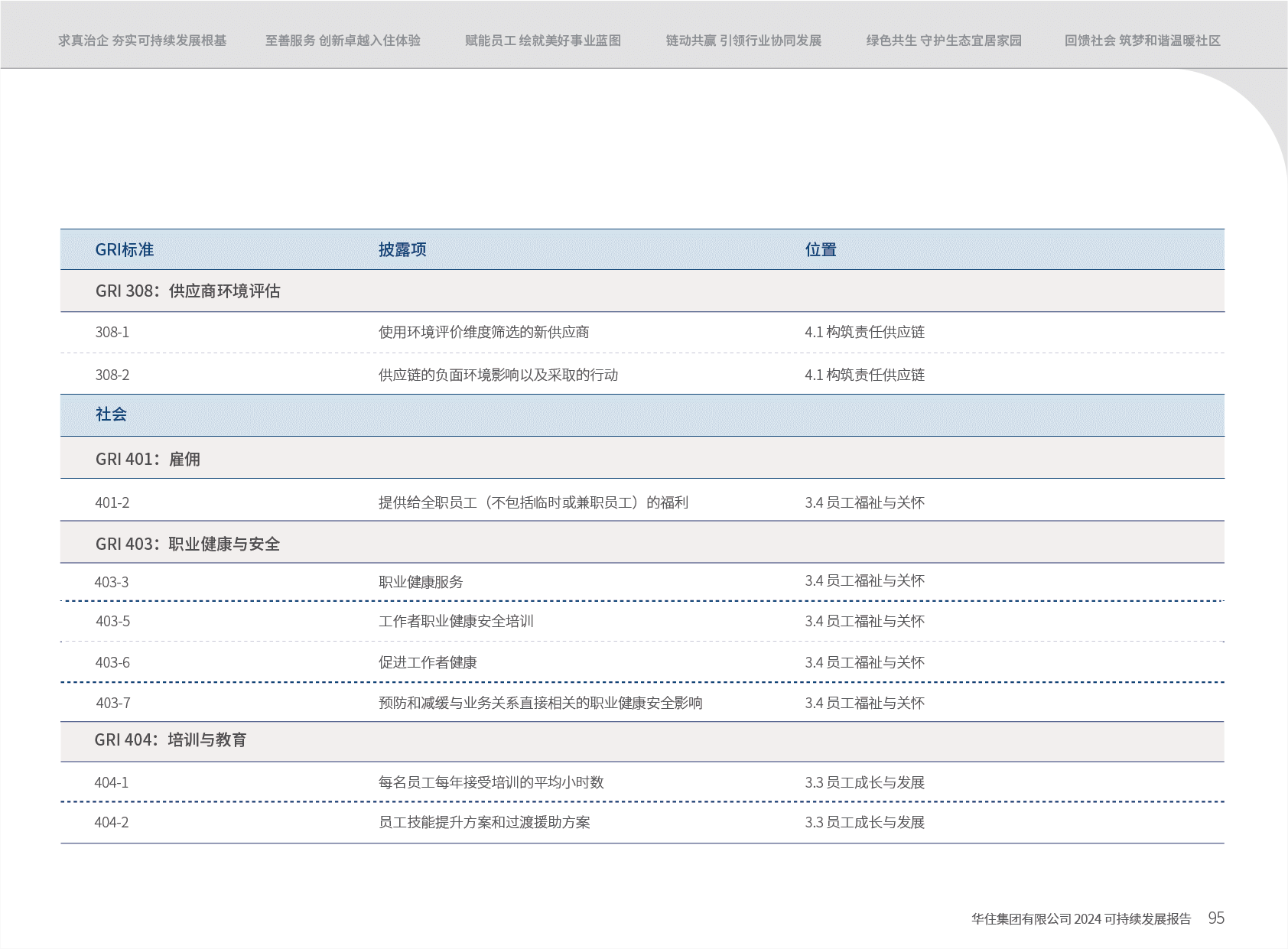The width and height of the screenshot is (1288, 949).
Task: Click the 披露项 column header
Action: click(402, 250)
